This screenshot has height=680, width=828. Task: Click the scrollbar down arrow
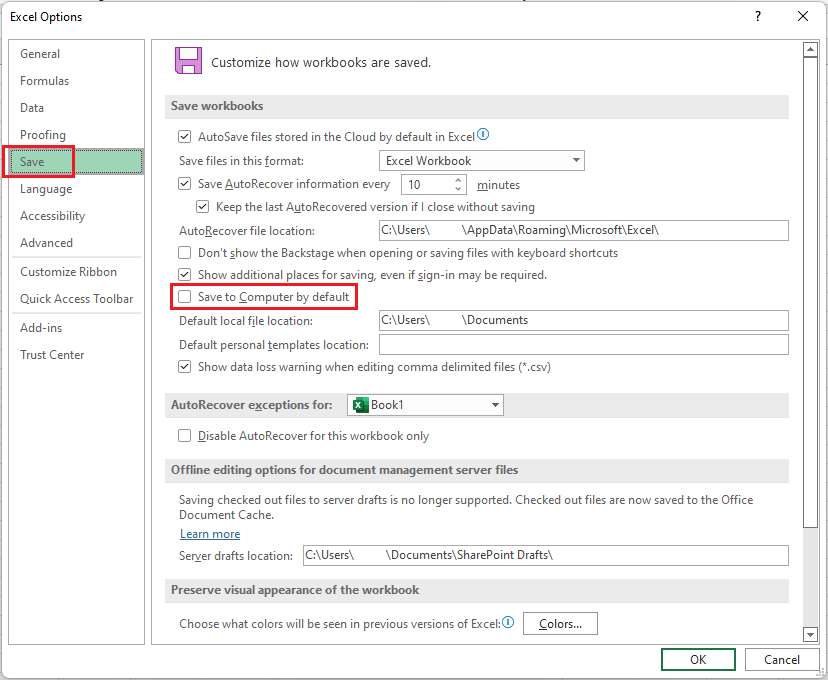(810, 633)
